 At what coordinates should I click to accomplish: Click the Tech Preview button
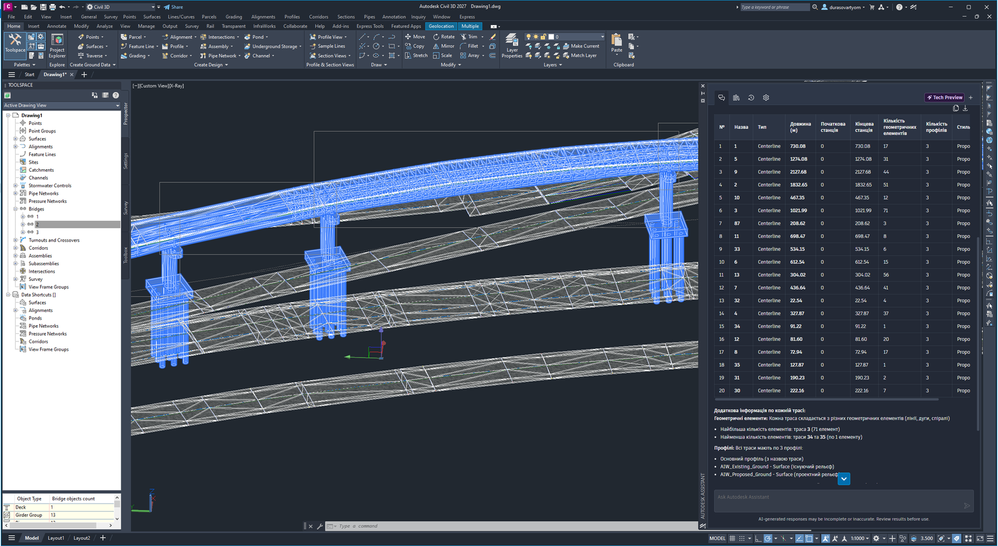pyautogui.click(x=945, y=97)
